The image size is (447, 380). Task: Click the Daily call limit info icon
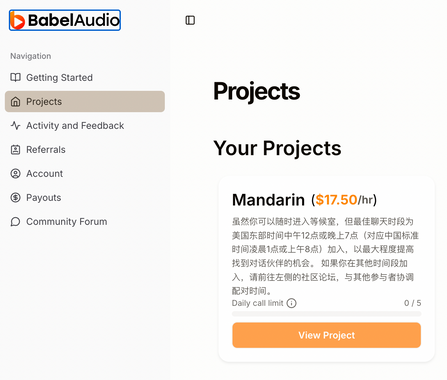click(x=291, y=303)
